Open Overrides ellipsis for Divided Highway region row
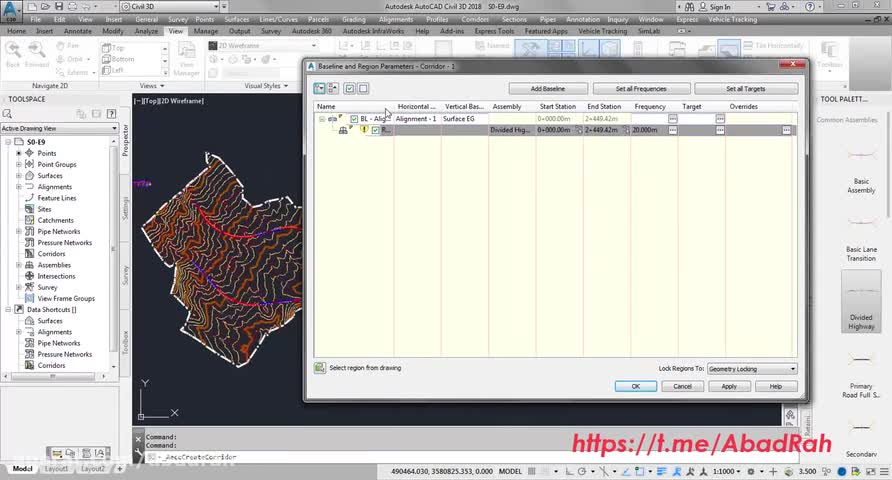 point(786,130)
